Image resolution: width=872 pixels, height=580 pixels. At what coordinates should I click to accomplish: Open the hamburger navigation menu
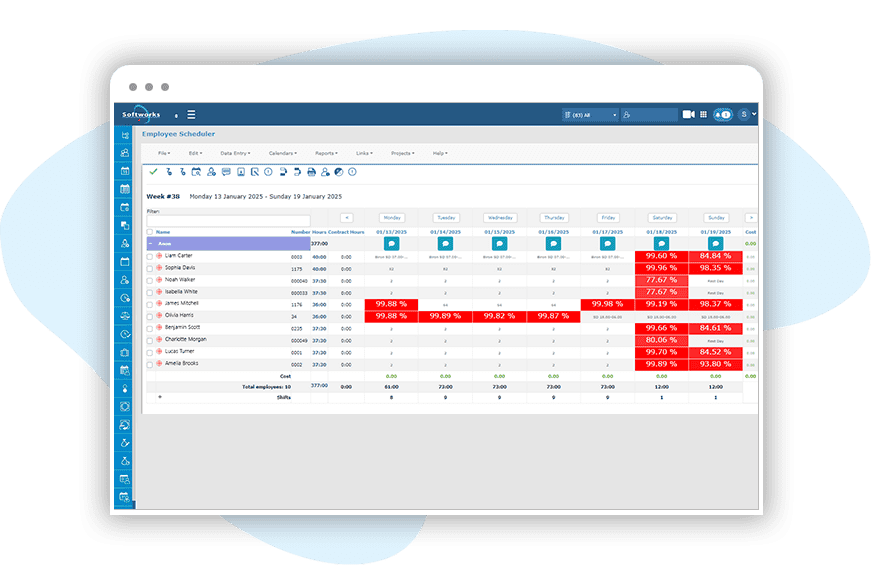191,114
